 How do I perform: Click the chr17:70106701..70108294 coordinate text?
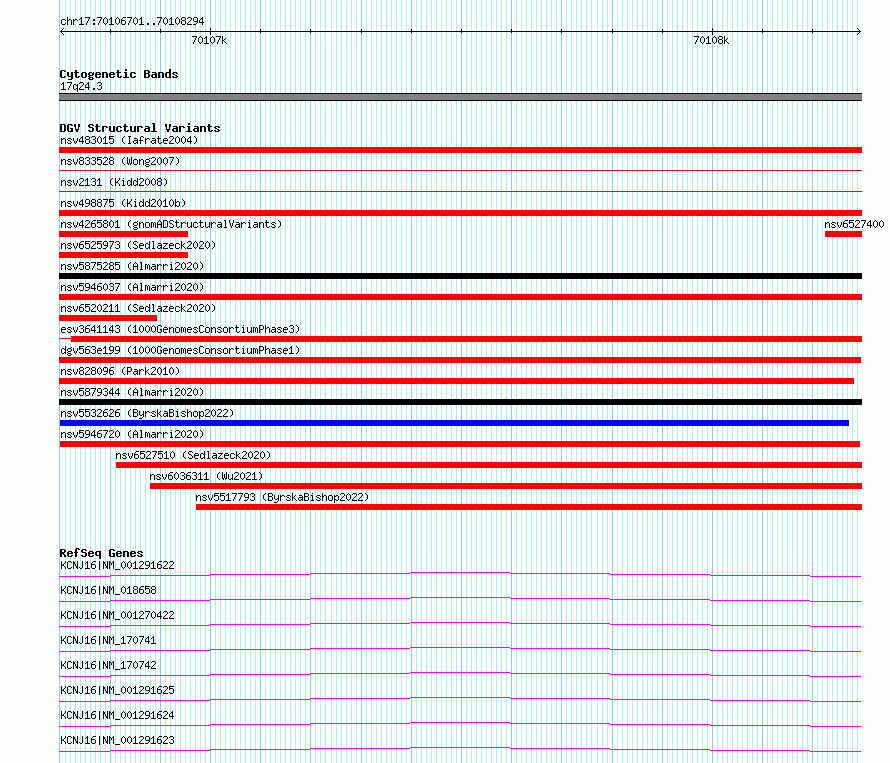pyautogui.click(x=132, y=21)
